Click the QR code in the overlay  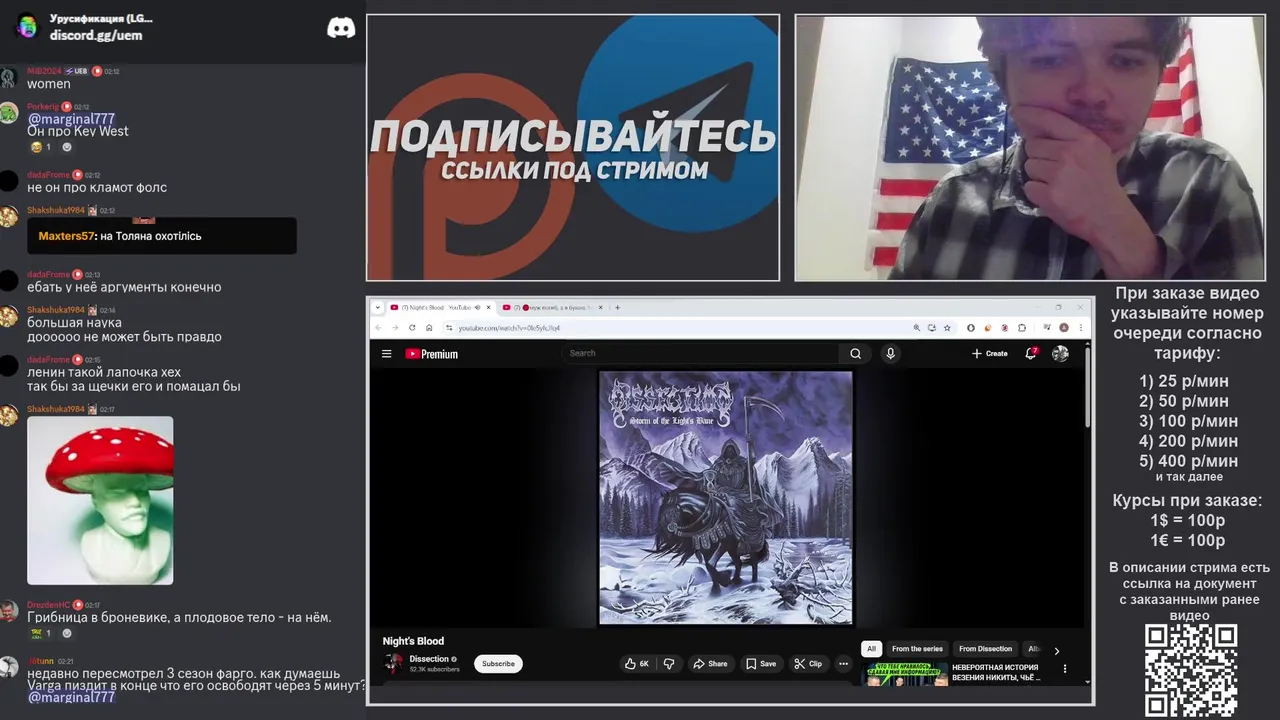point(1191,670)
